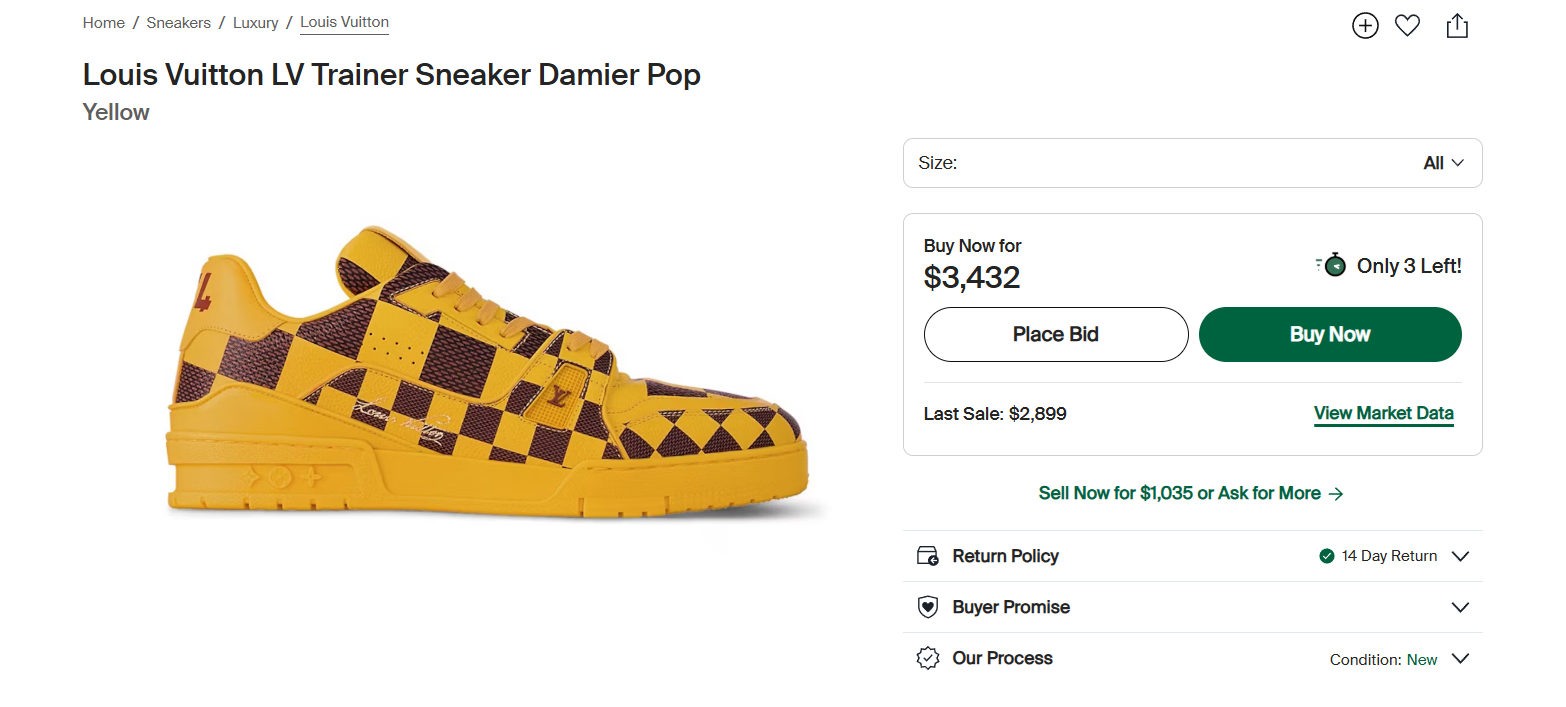Click the add to portfolio plus icon
The image size is (1566, 707).
[1365, 26]
